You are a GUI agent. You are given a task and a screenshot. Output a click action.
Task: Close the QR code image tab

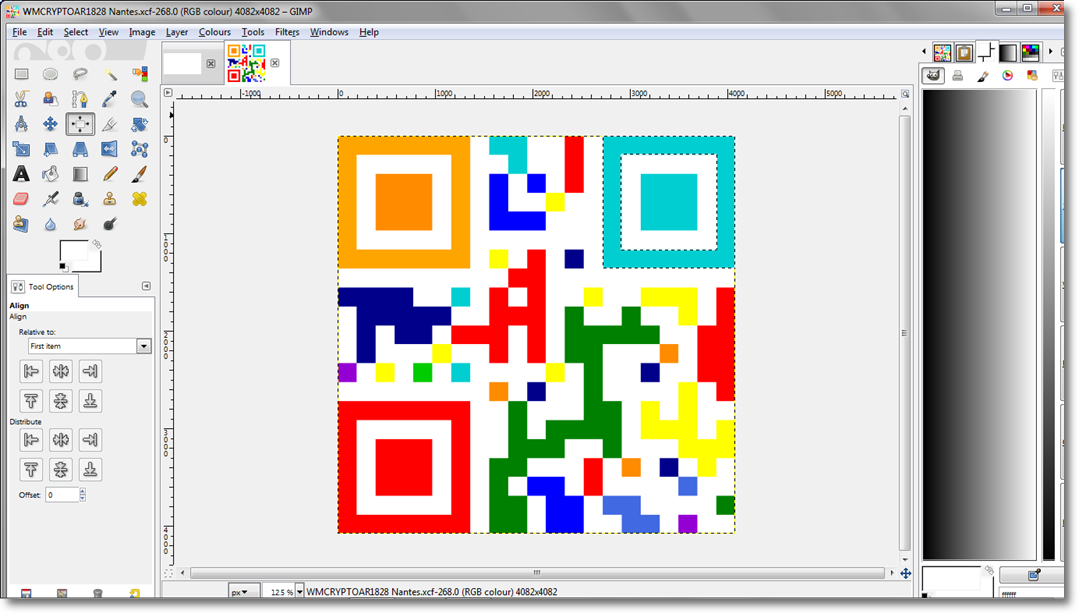point(275,63)
